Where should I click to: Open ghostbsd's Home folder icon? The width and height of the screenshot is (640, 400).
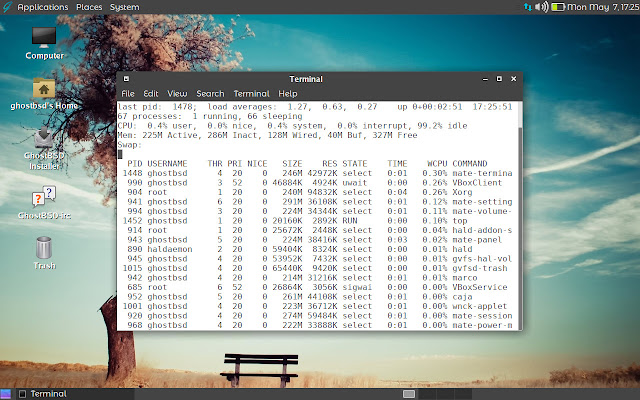click(44, 94)
